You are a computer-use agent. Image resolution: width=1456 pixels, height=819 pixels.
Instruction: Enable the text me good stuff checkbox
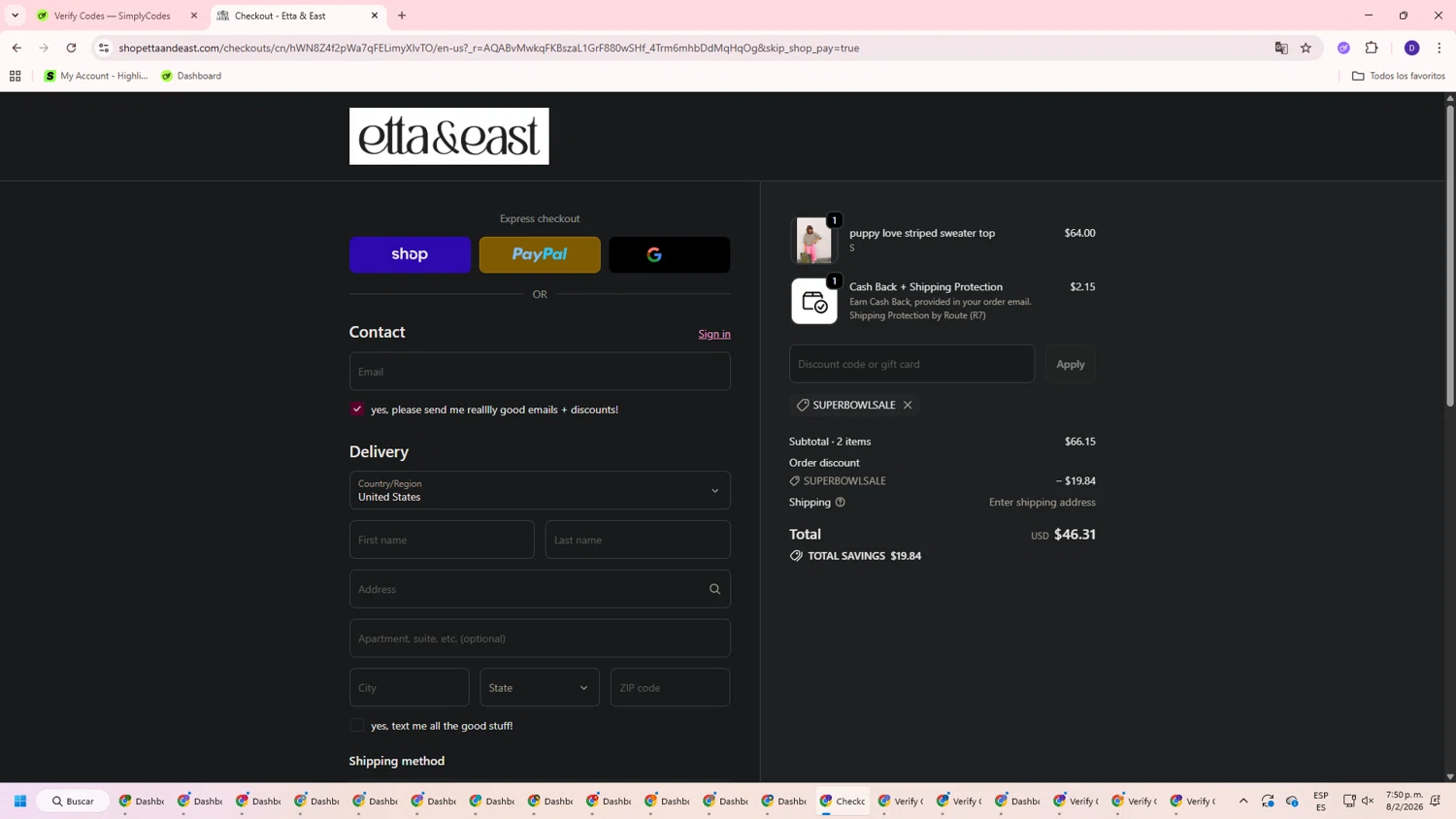[357, 726]
